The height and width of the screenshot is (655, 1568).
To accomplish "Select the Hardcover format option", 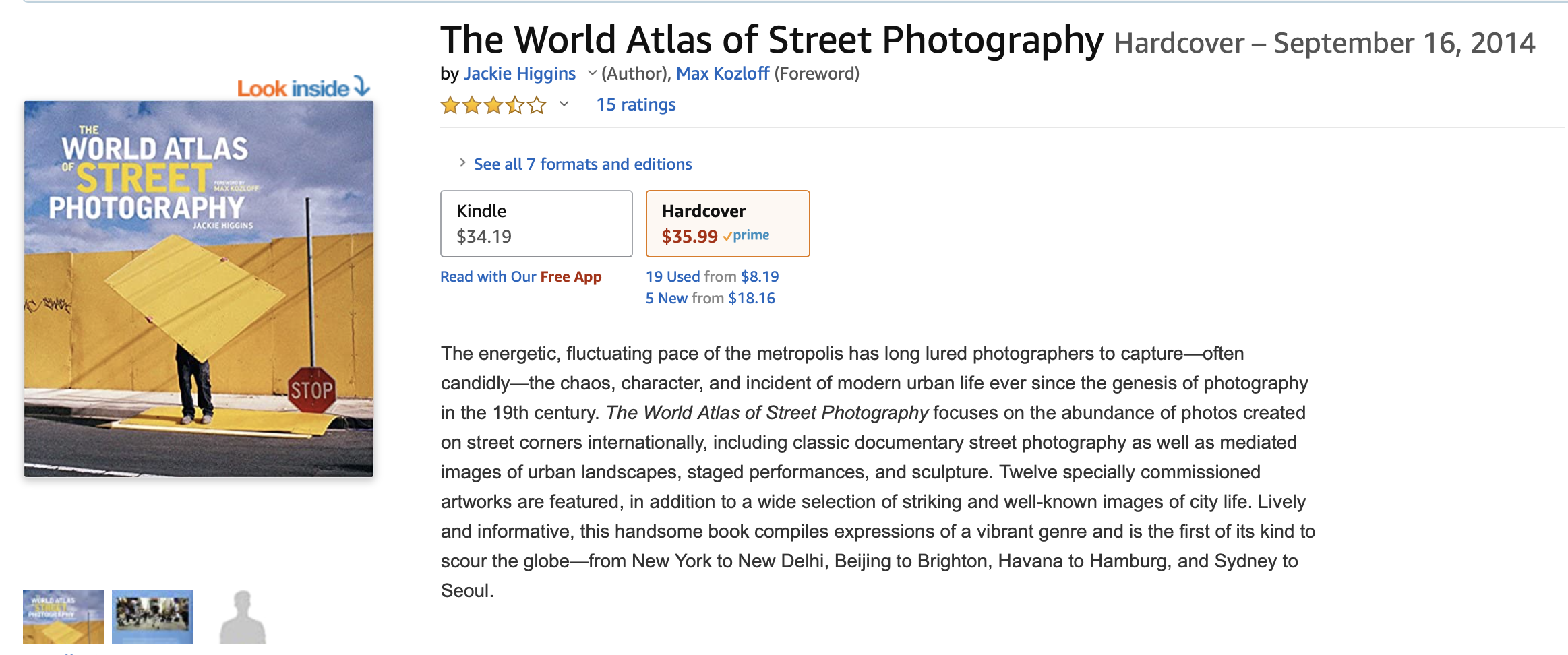I will 727,224.
